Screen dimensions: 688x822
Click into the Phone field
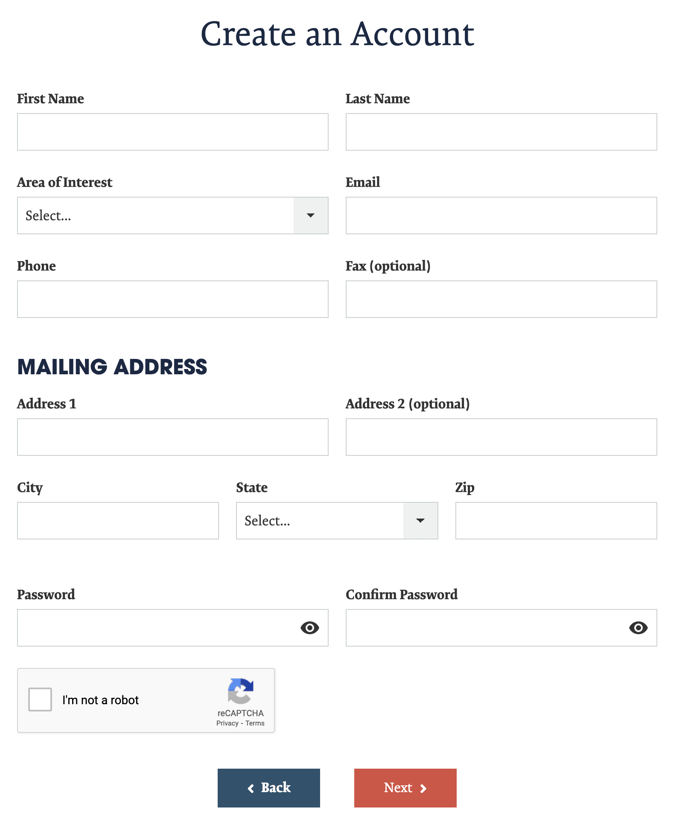pyautogui.click(x=173, y=299)
